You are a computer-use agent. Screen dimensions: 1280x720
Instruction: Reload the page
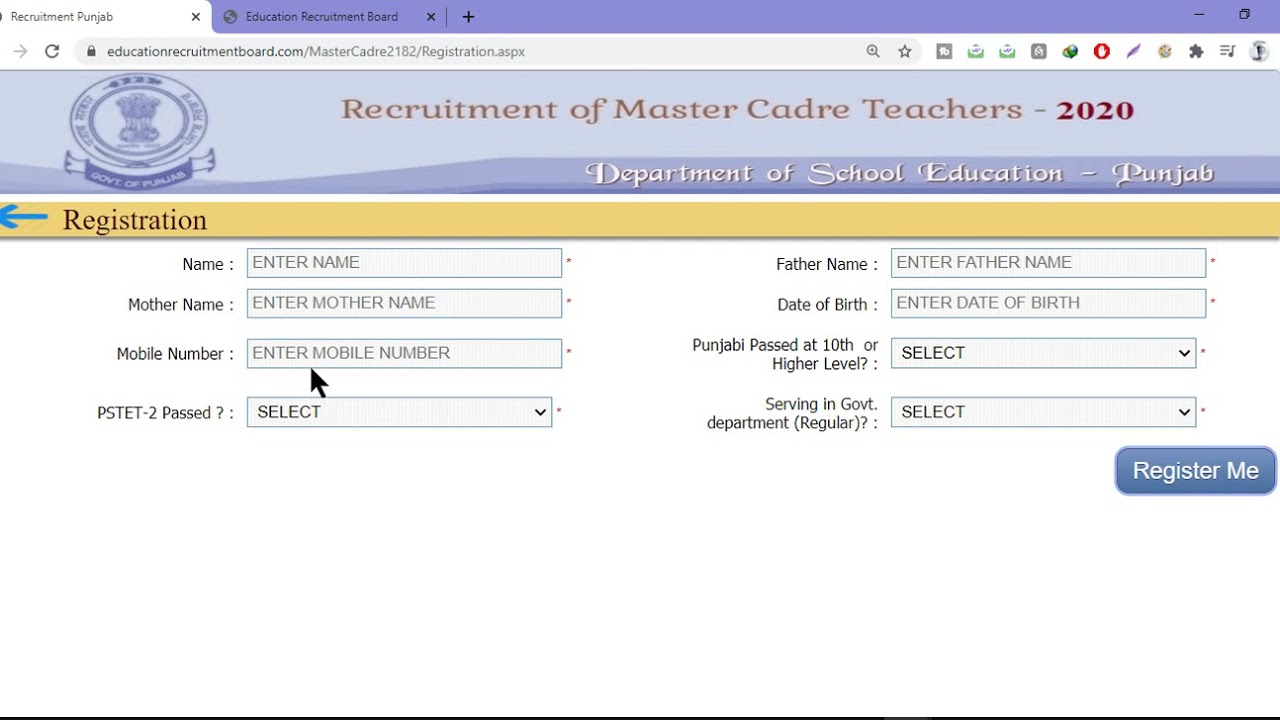(52, 51)
